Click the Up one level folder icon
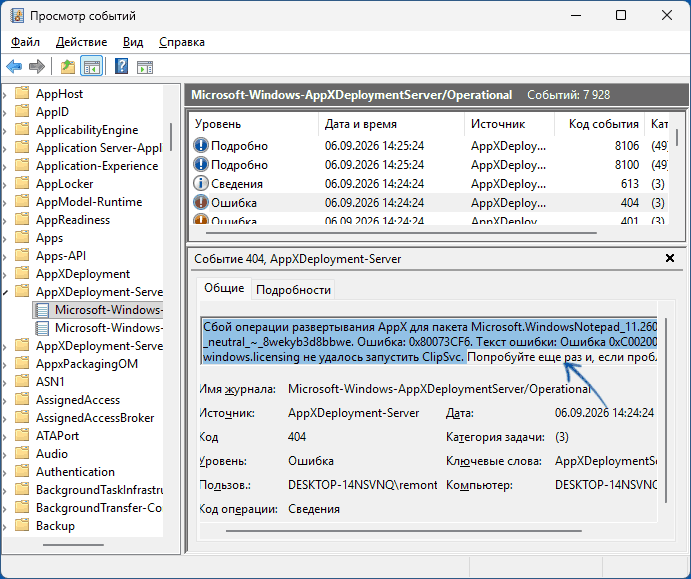This screenshot has height=579, width=691. [68, 67]
